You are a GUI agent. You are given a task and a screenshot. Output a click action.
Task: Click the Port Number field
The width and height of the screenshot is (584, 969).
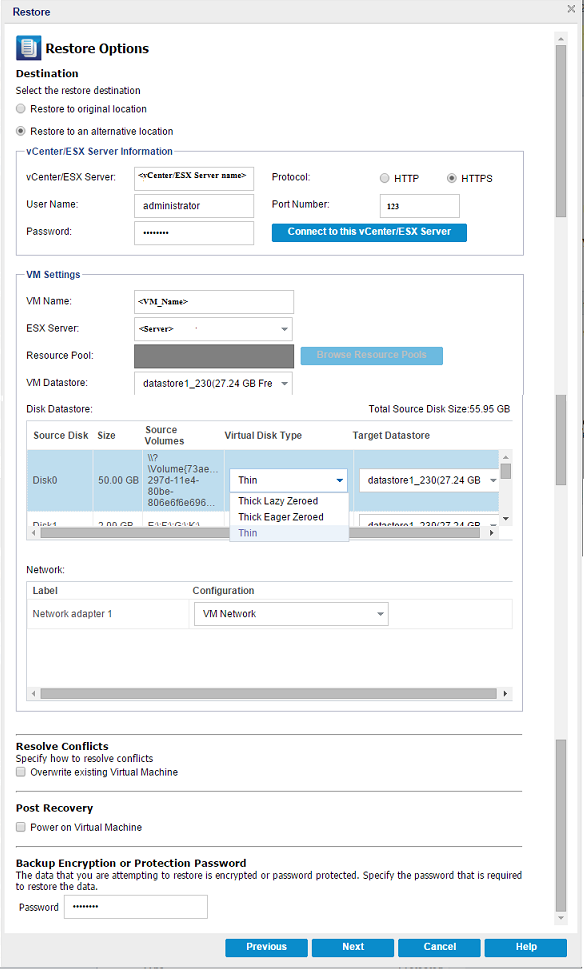pos(420,206)
